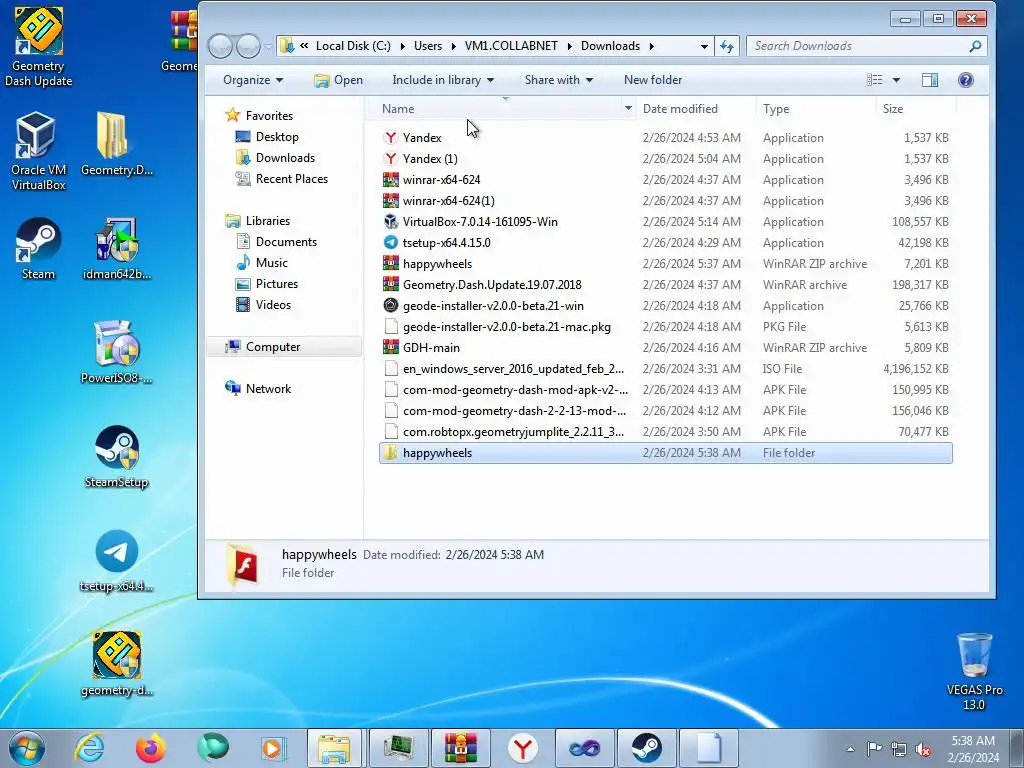
Task: Open Oracle VM VirtualBox desktop shortcut
Action: click(x=38, y=151)
